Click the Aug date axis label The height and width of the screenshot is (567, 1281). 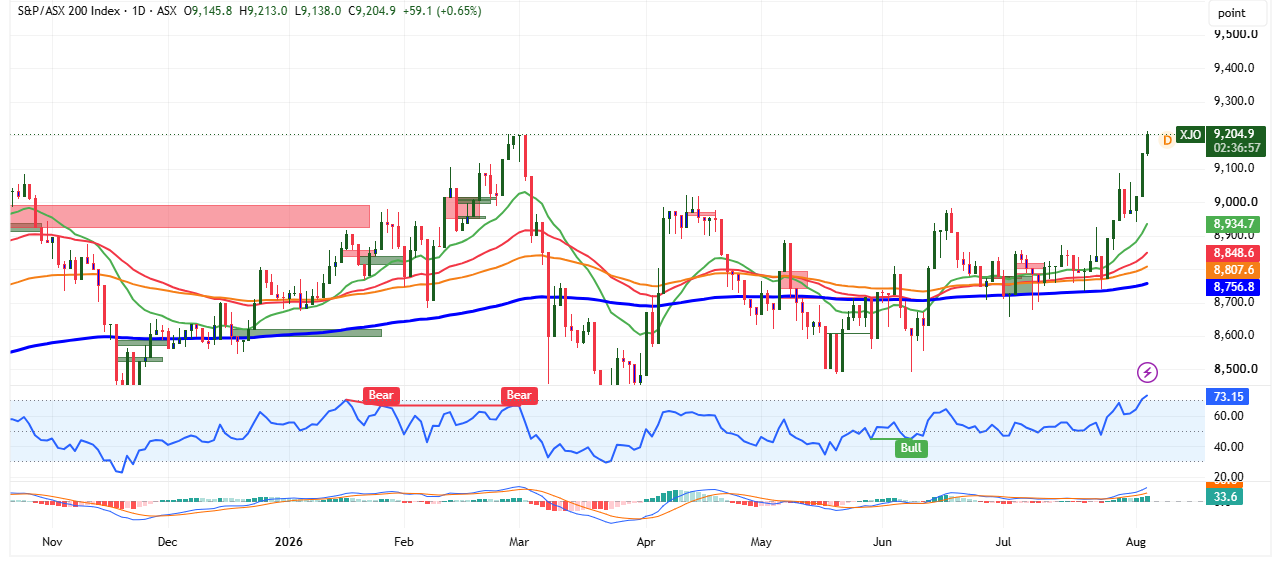click(1136, 541)
